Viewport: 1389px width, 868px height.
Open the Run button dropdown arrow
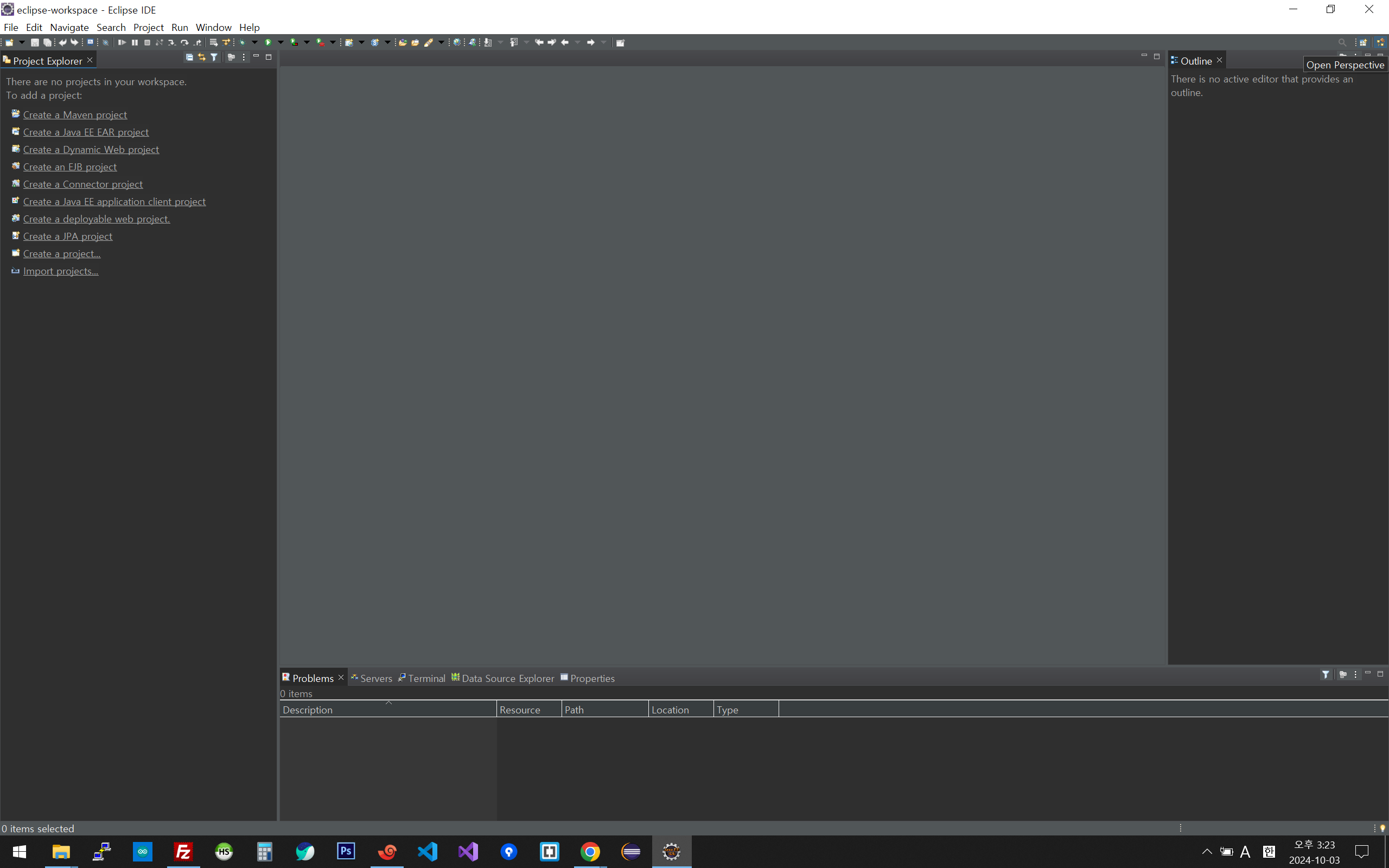pos(281,42)
